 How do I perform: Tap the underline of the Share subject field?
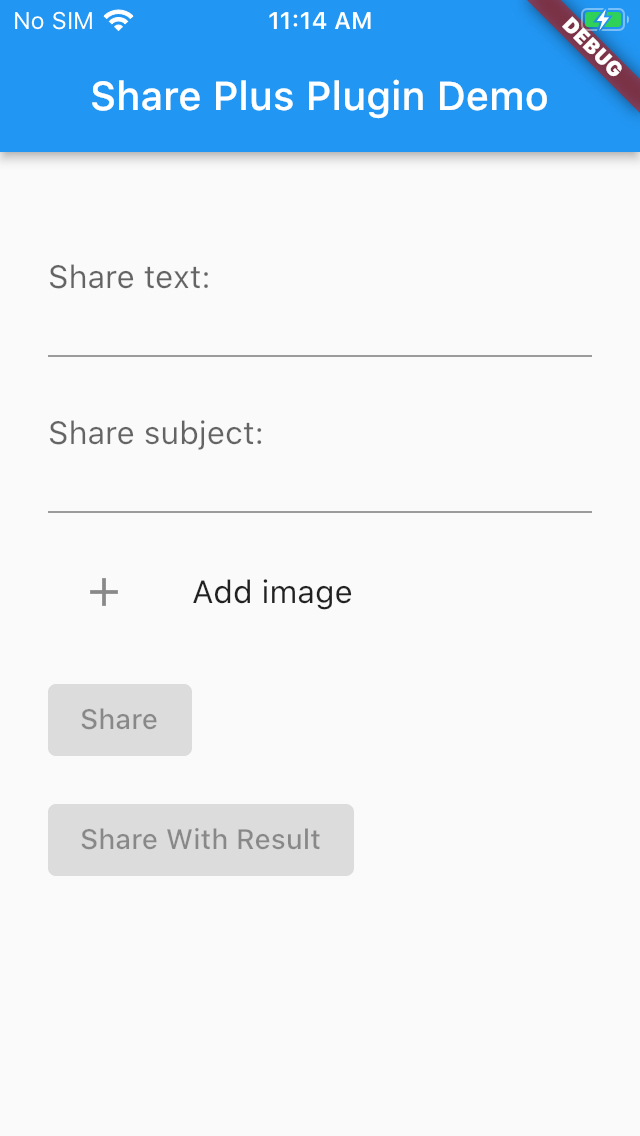[320, 510]
